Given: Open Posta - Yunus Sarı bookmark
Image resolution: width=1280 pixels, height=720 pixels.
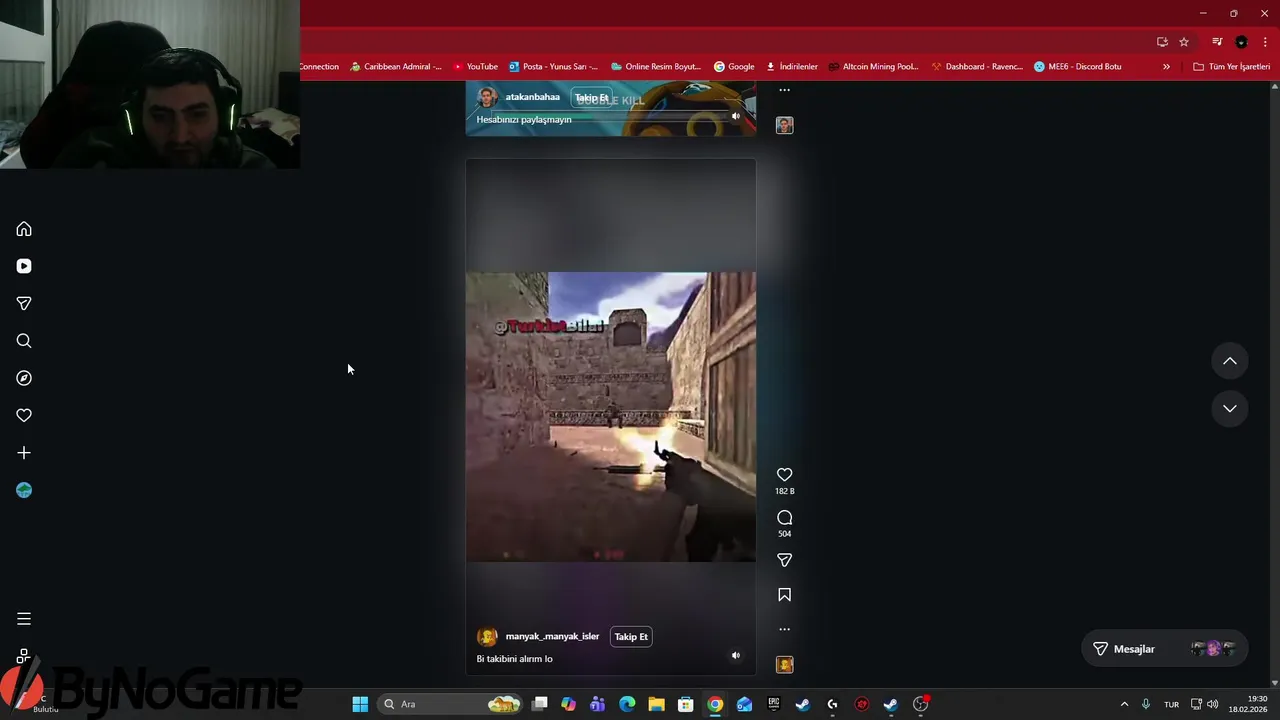Looking at the screenshot, I should pos(553,67).
